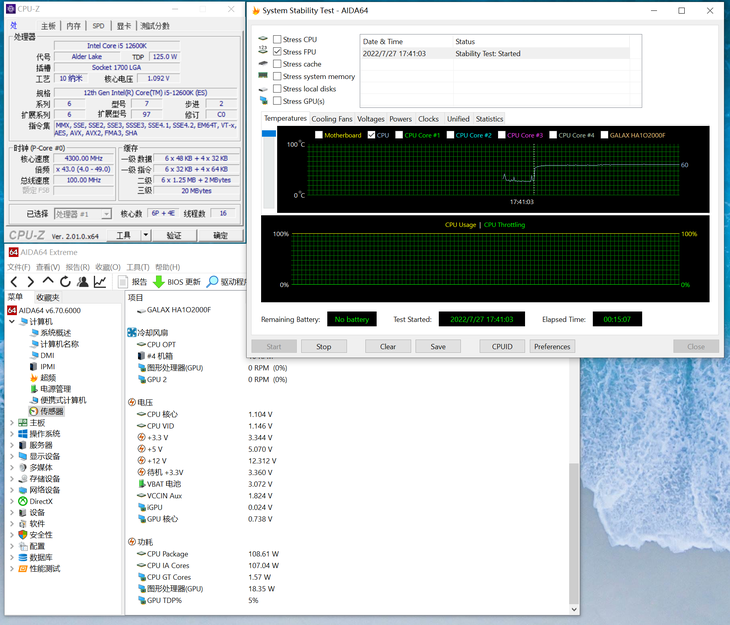
Task: Select 计算机名称 in the tree
Action: coord(54,344)
